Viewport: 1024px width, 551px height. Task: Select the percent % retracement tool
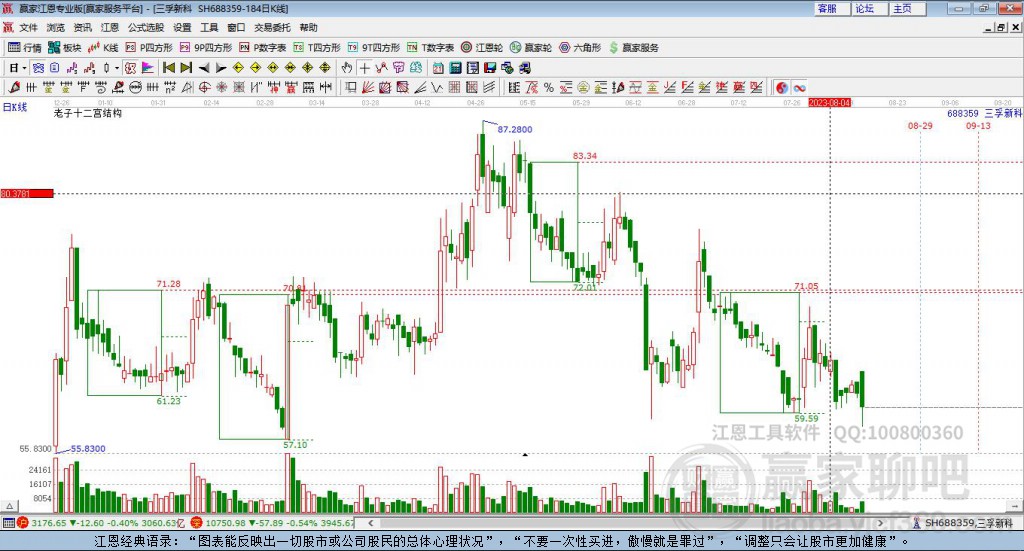(549, 87)
